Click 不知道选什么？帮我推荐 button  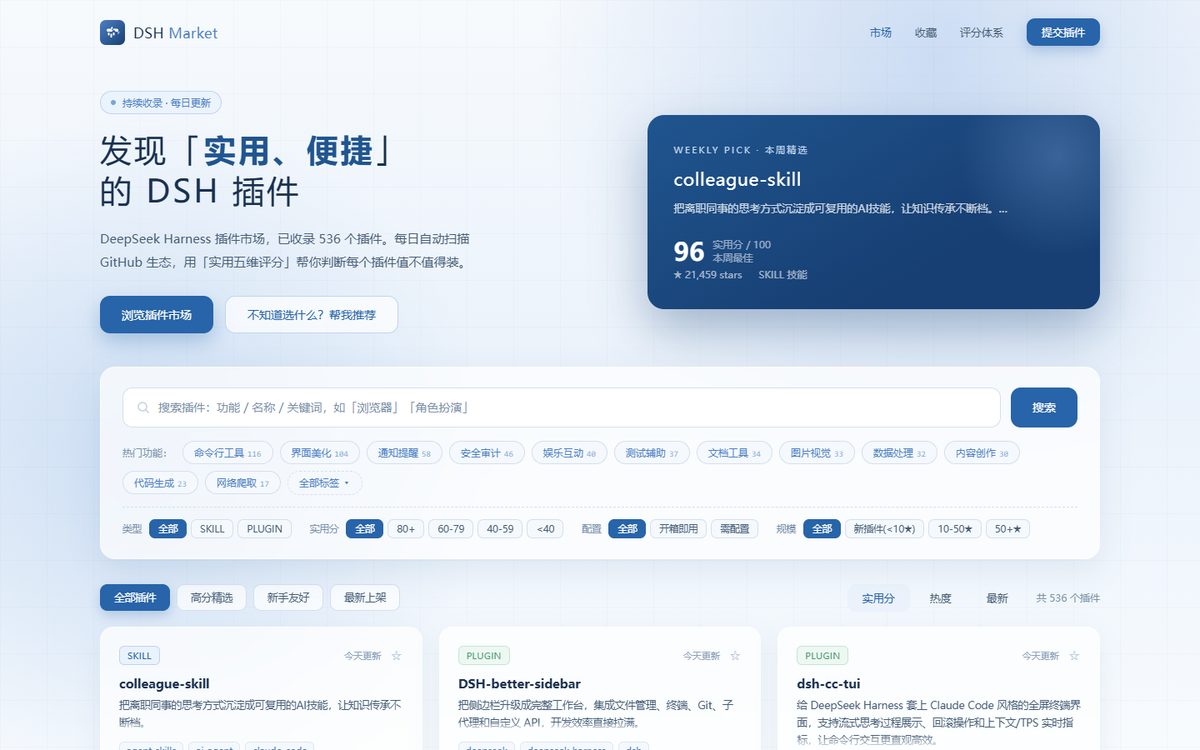tap(311, 315)
